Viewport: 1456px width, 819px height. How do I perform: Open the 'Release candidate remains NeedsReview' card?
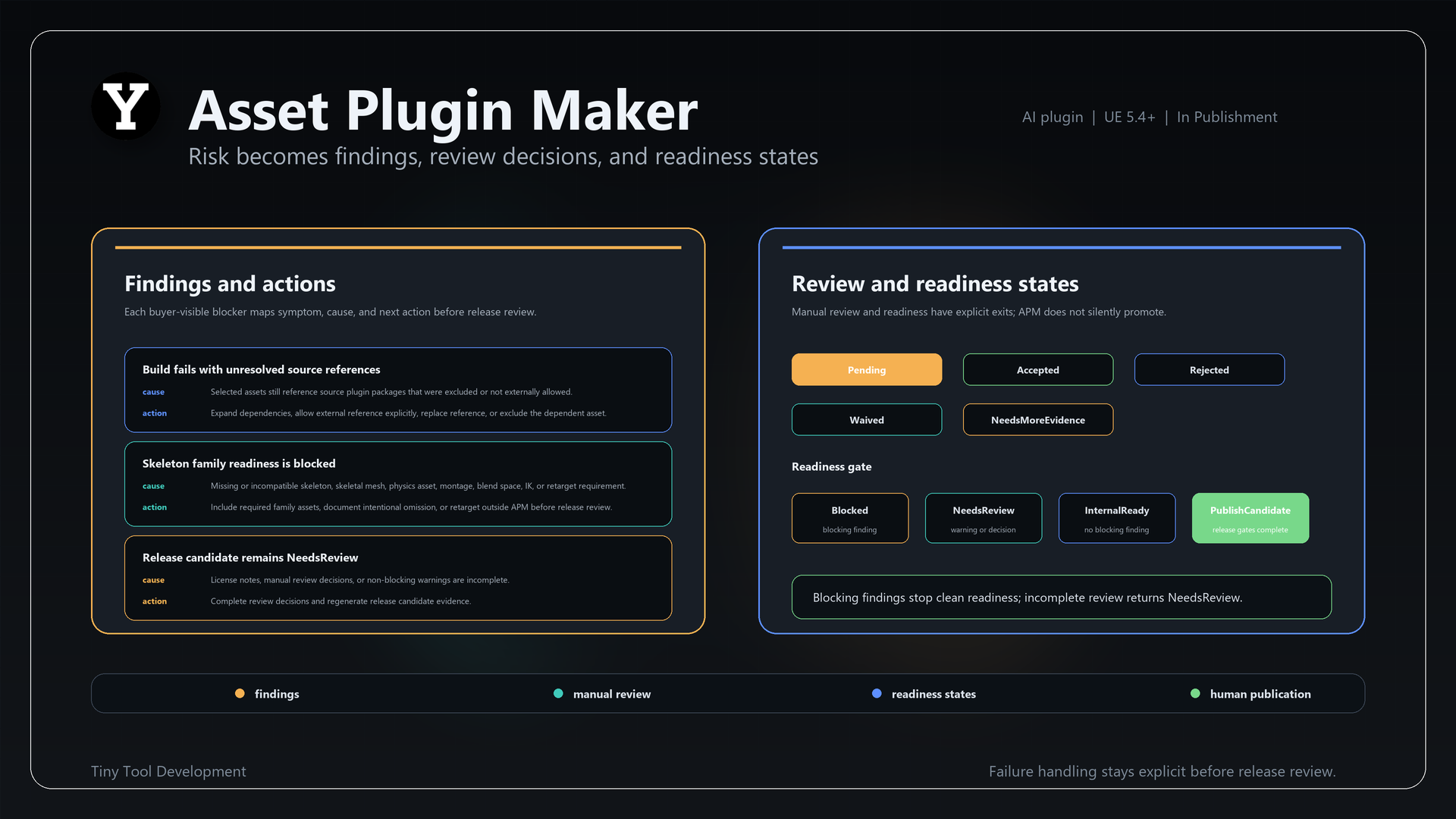point(398,578)
